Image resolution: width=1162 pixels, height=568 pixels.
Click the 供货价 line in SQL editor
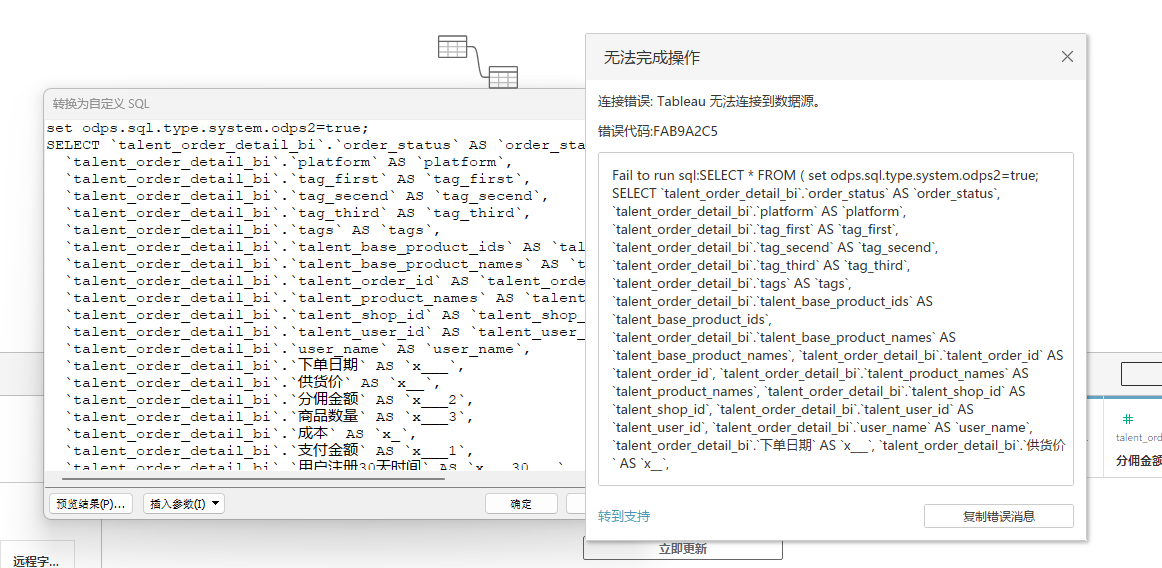(253, 383)
